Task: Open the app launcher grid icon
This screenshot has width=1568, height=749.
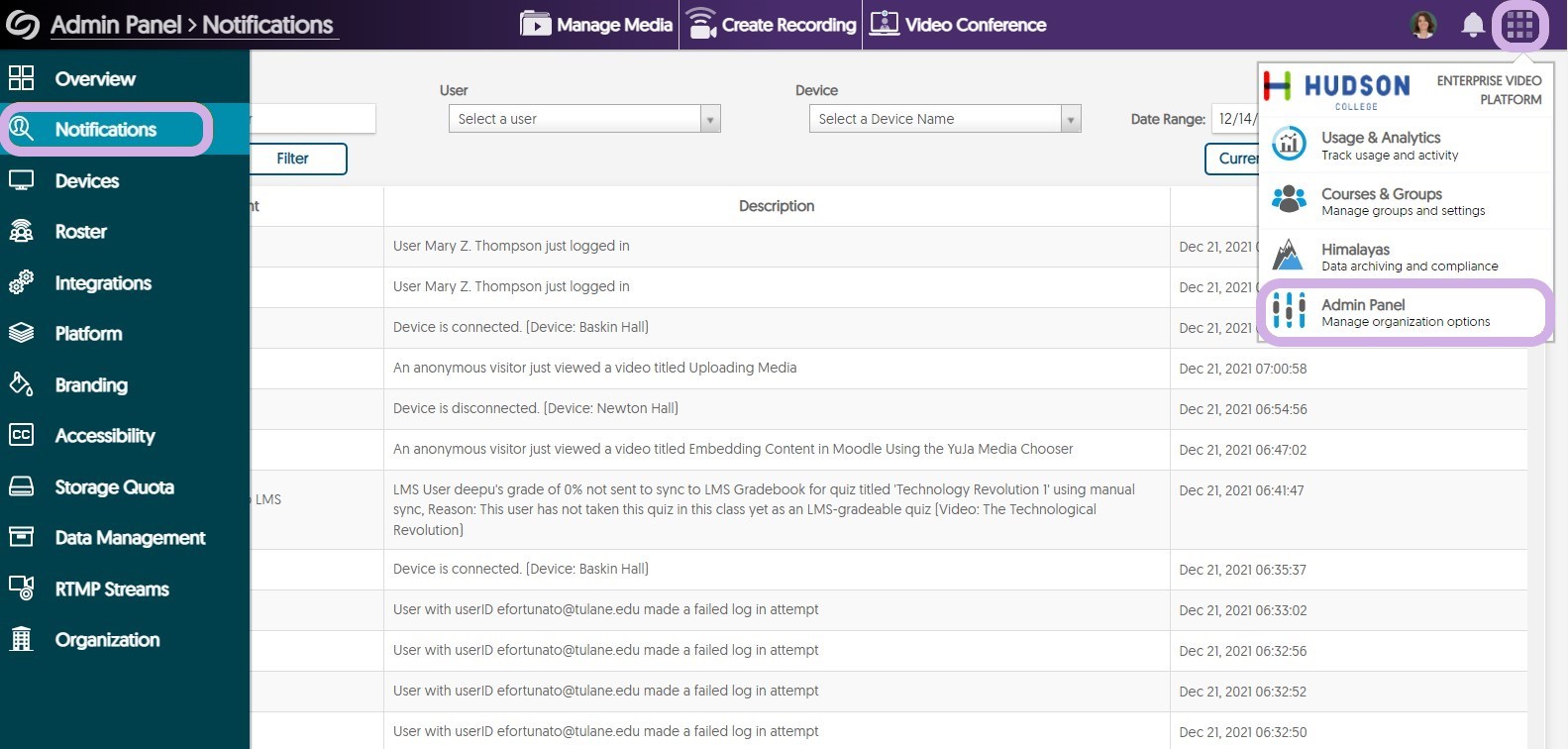Action: [x=1519, y=26]
